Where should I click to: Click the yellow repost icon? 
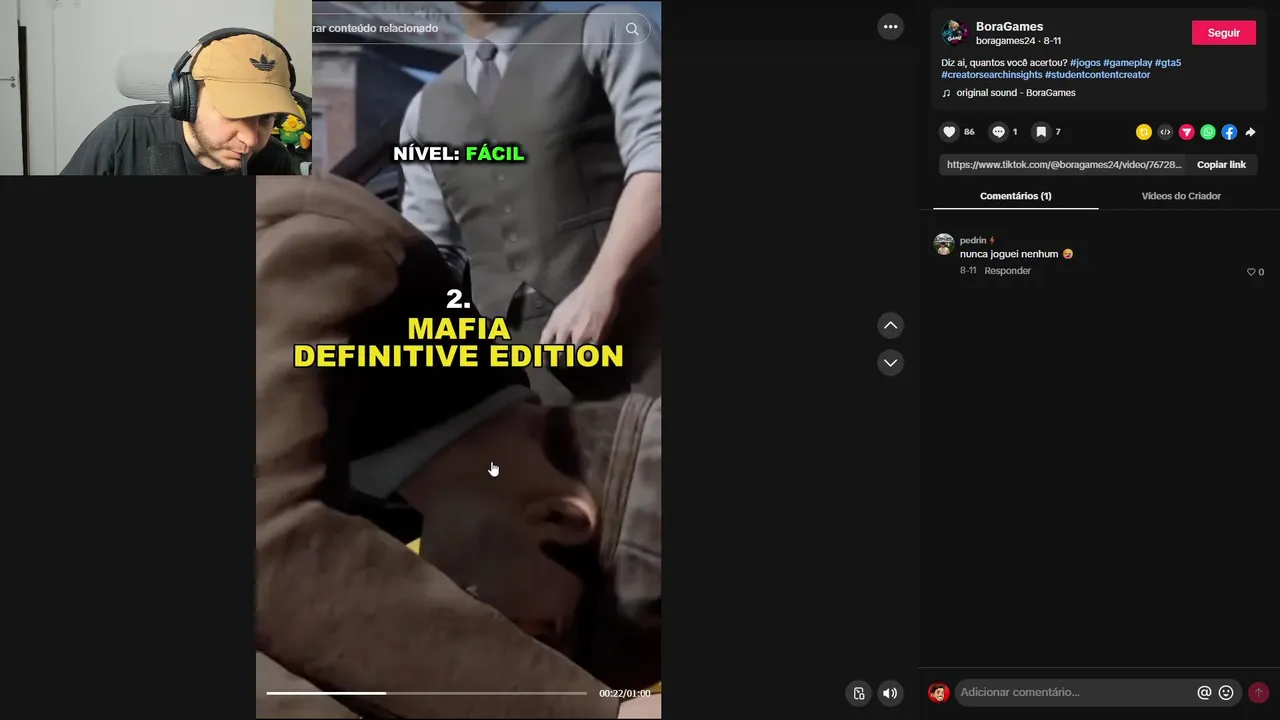(x=1144, y=132)
